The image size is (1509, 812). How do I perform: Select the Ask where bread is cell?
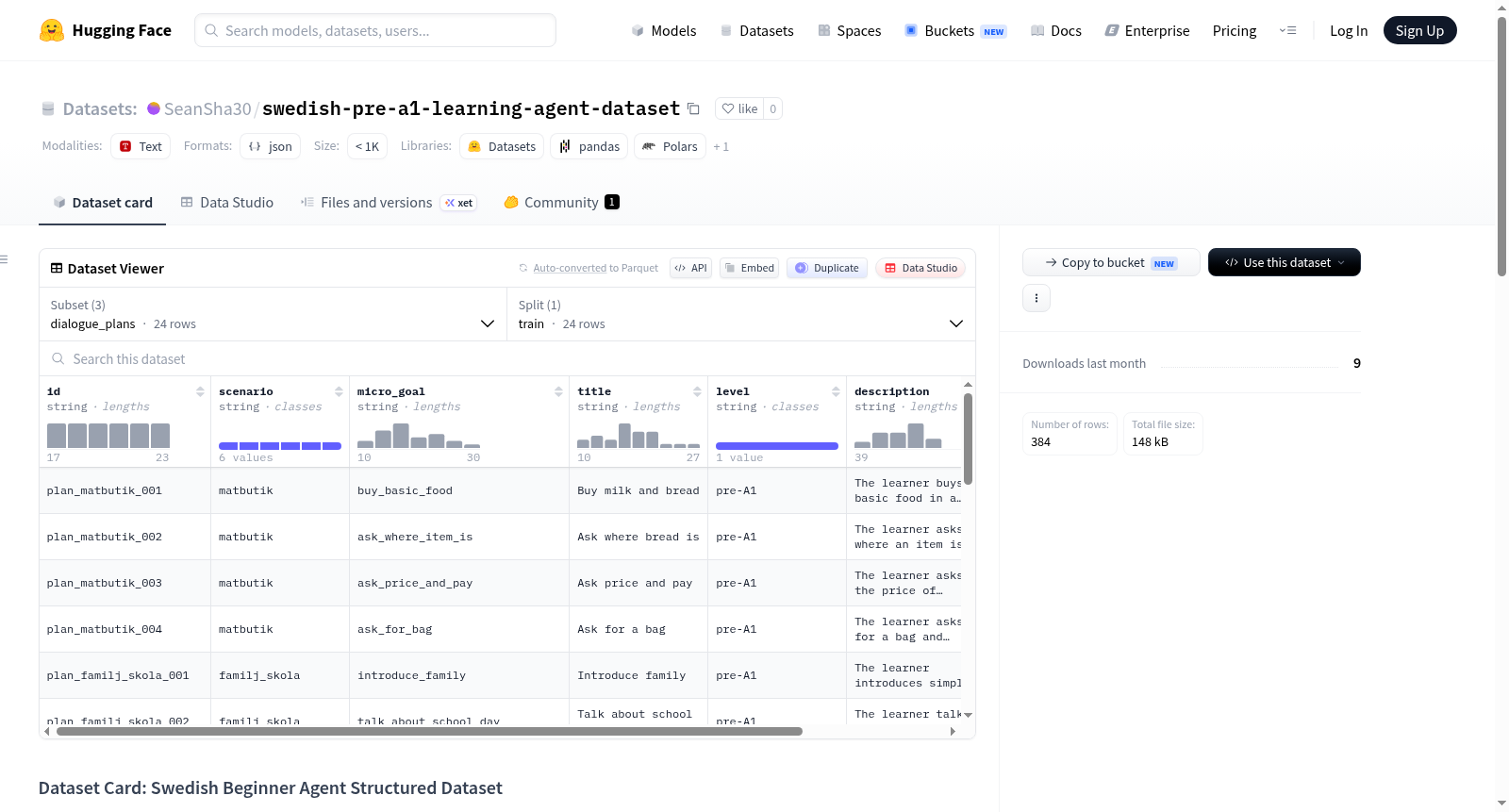(x=638, y=537)
